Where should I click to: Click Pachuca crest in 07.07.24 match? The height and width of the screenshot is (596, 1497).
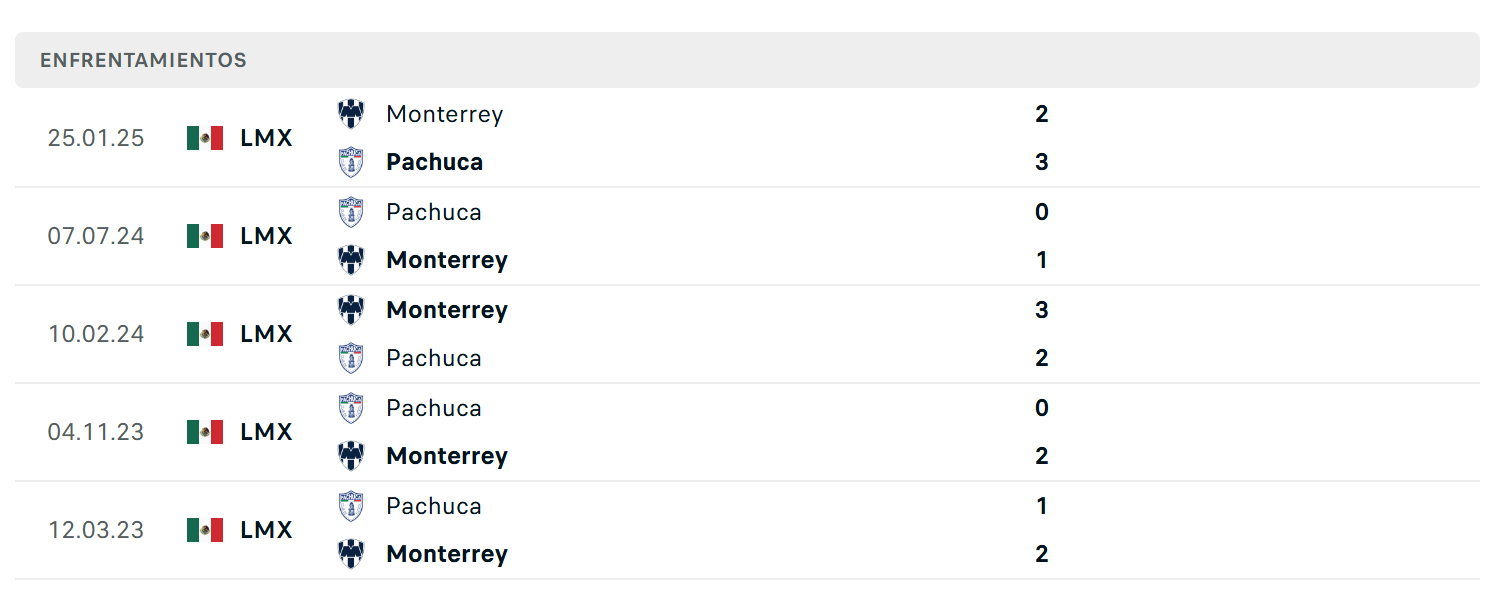351,212
